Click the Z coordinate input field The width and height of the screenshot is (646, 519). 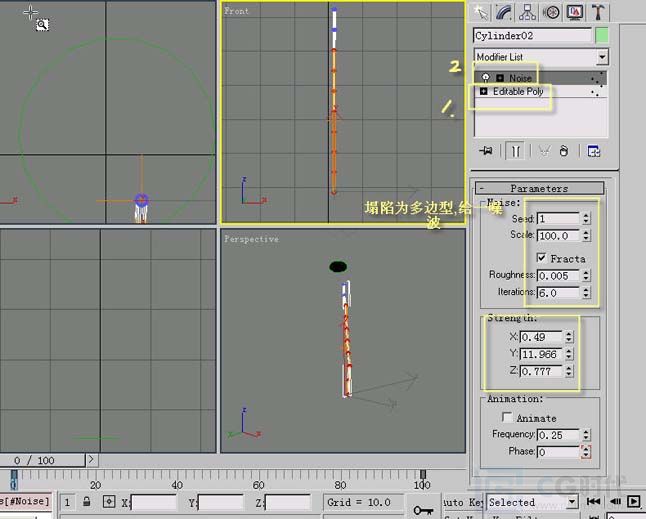point(288,503)
